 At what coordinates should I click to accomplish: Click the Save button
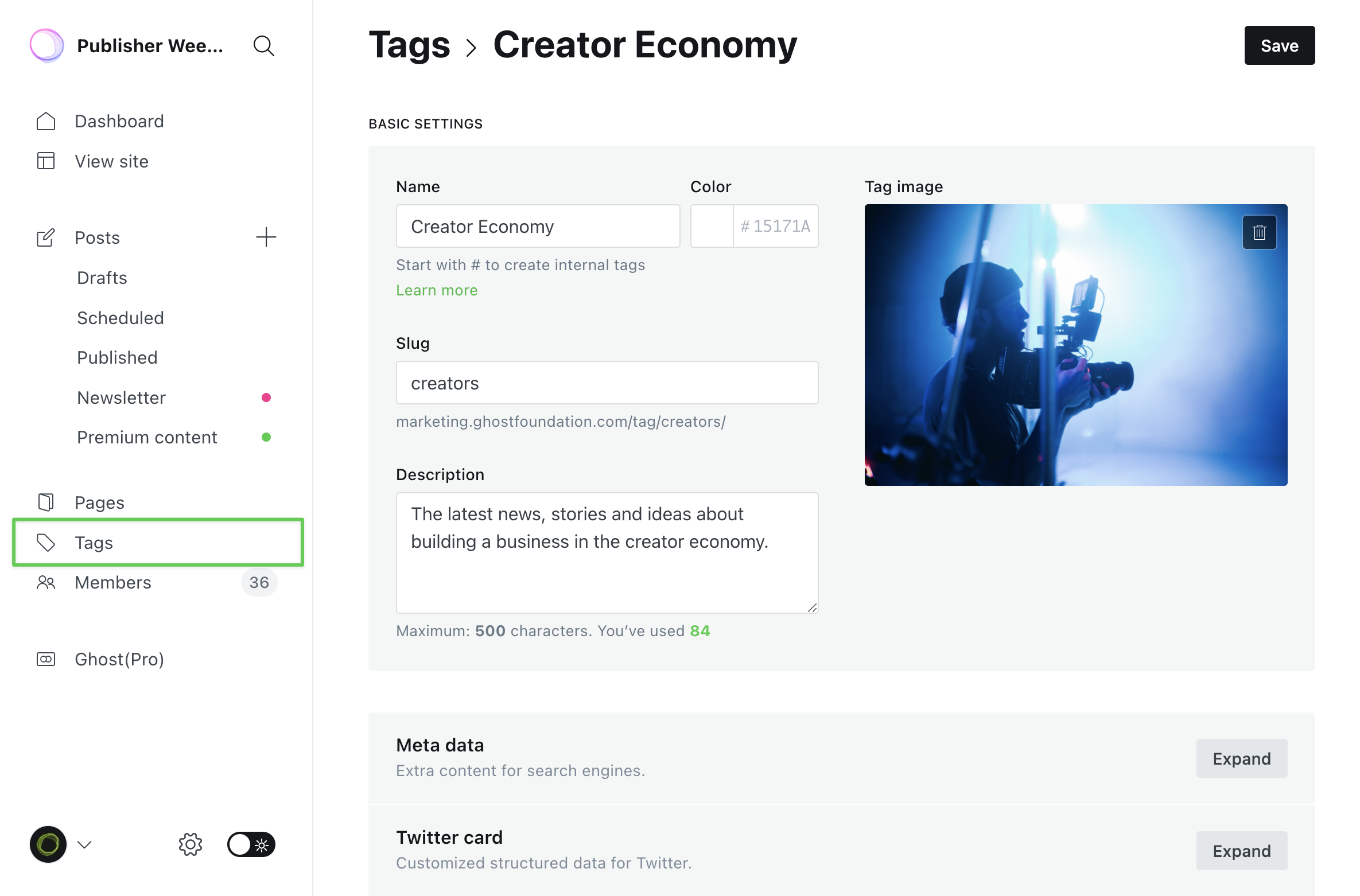(1279, 45)
